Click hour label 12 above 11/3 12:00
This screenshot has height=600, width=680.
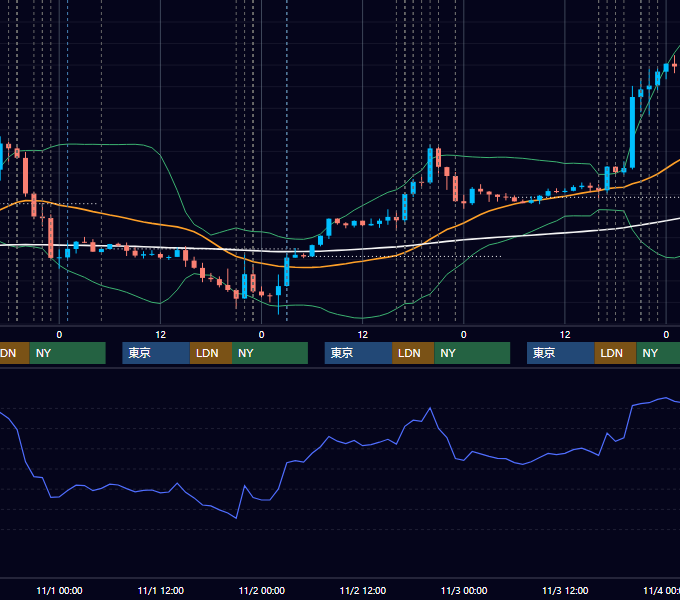(565, 335)
